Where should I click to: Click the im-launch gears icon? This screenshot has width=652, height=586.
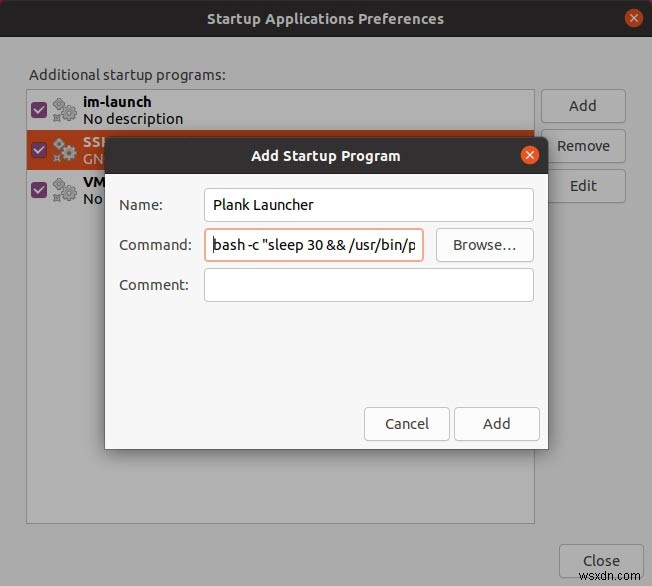[x=64, y=110]
